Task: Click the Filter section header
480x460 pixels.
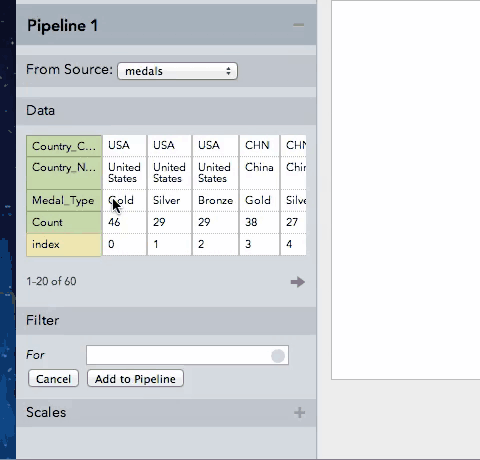Action: coord(166,321)
